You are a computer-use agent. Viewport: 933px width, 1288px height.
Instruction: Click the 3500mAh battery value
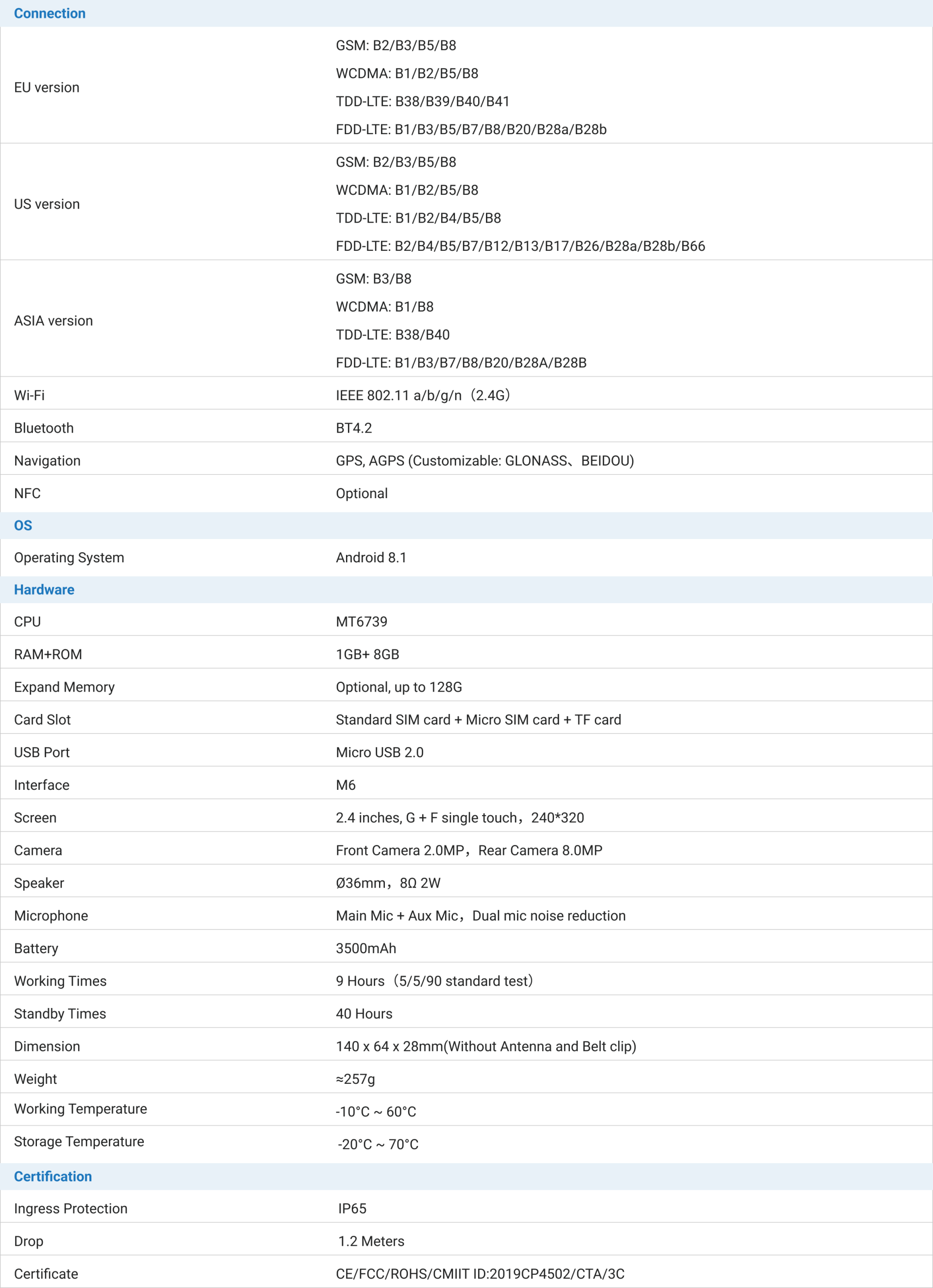pyautogui.click(x=366, y=948)
